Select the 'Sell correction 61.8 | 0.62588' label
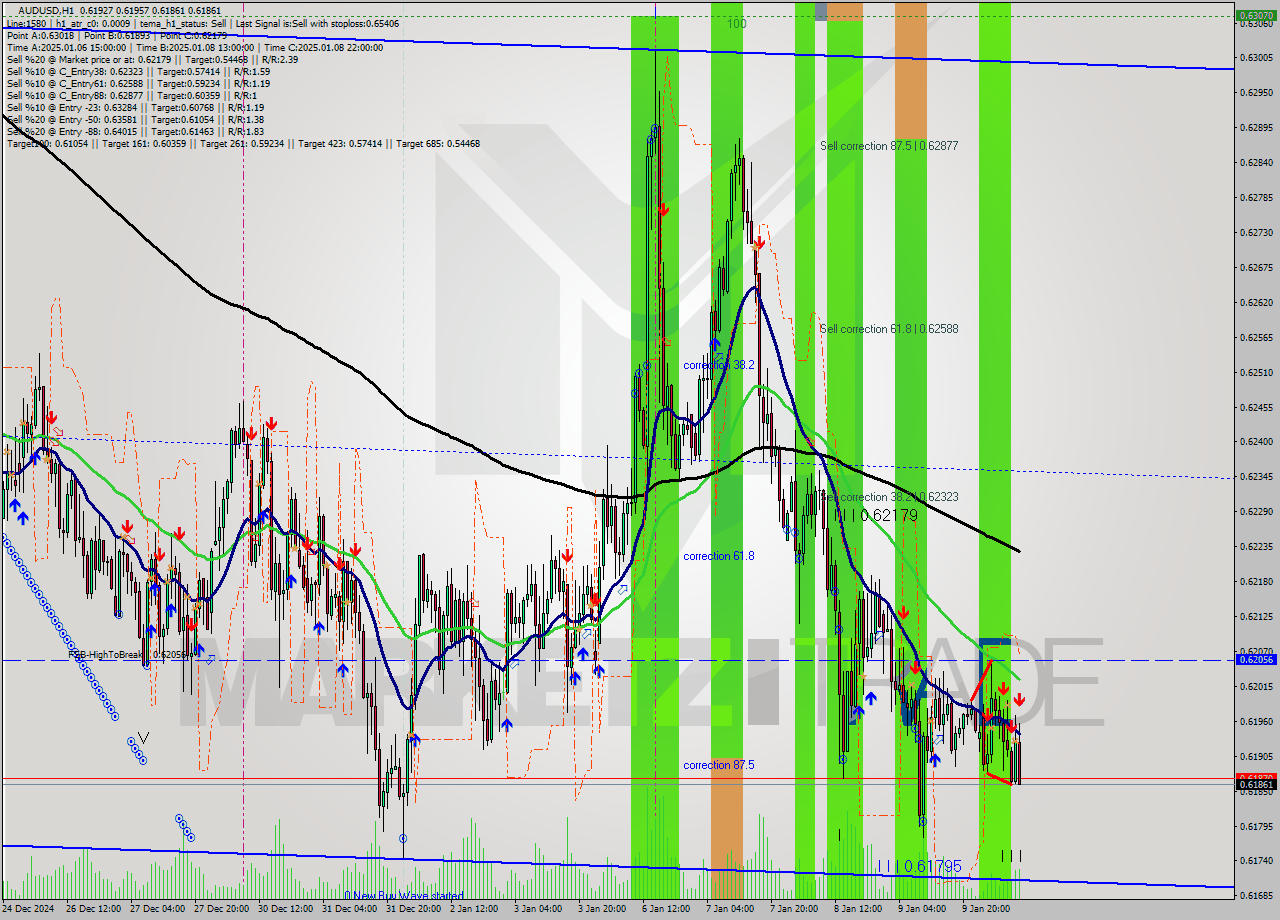Screen dimensions: 1280x920 point(889,329)
